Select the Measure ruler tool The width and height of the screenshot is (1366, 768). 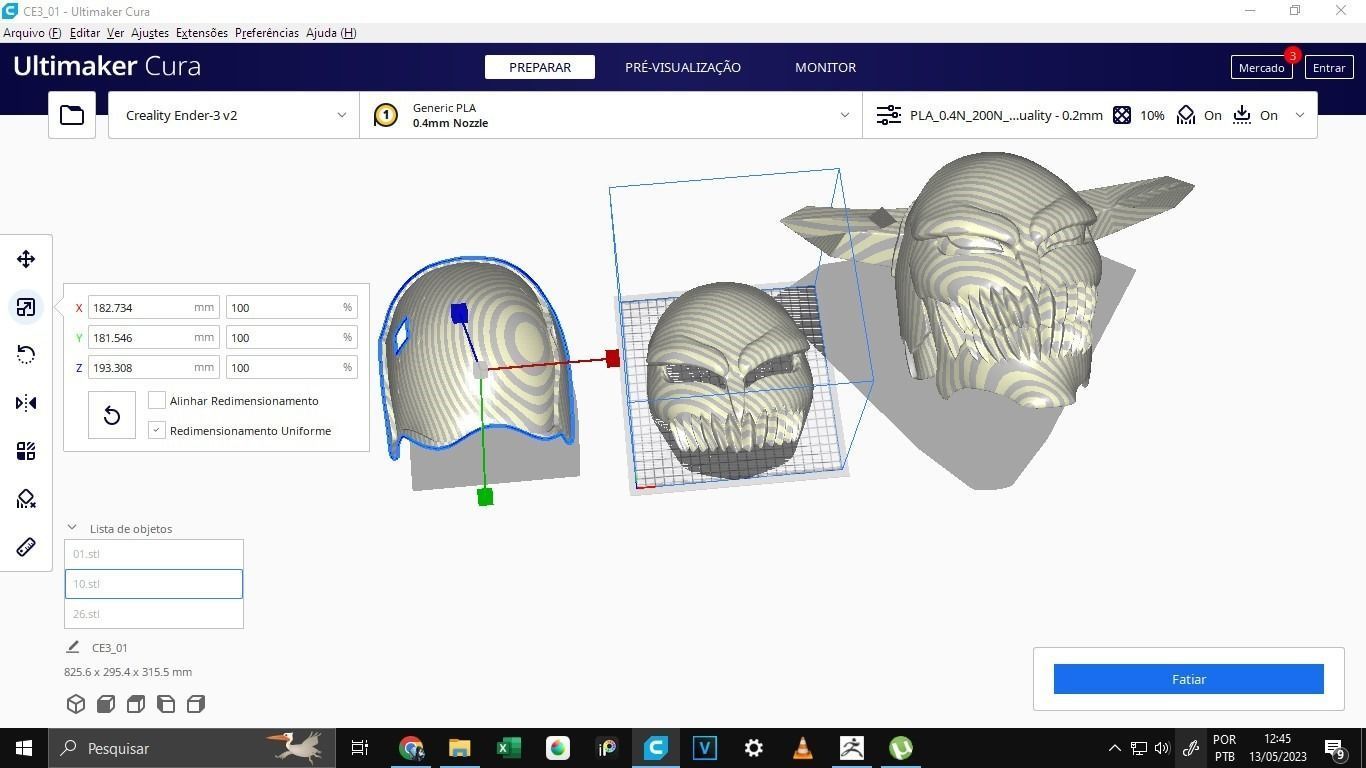tap(26, 547)
